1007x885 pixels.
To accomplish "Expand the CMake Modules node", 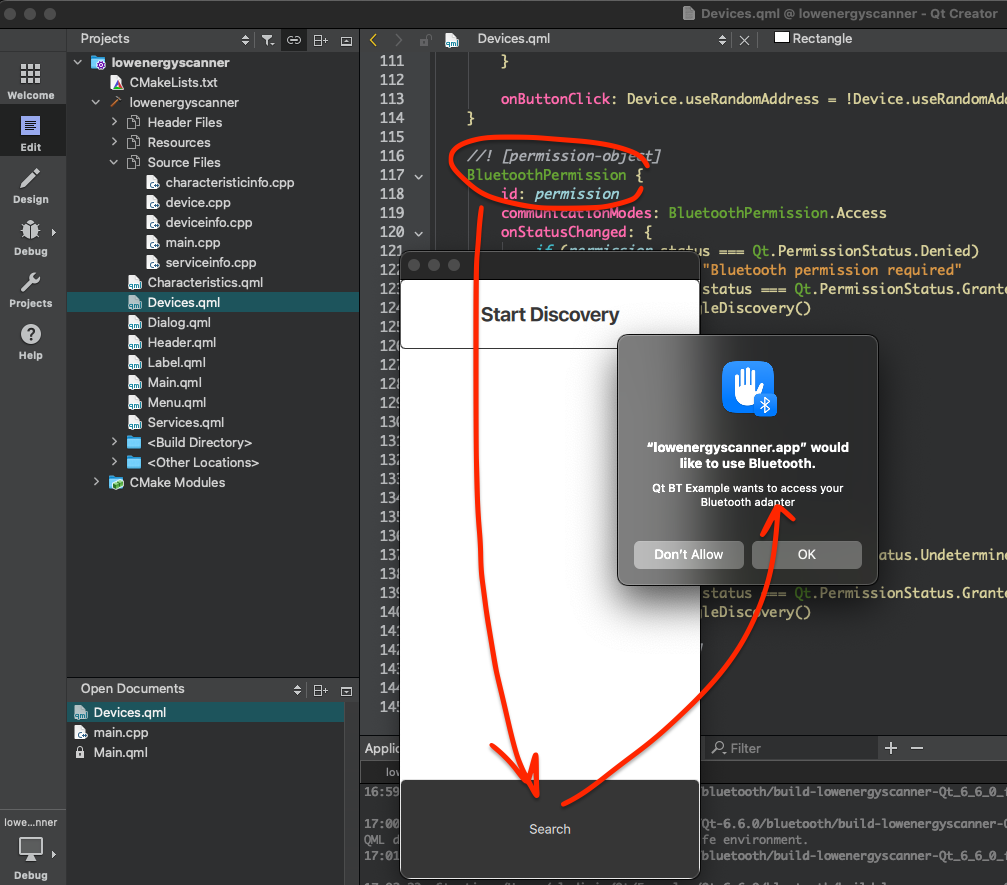I will coord(96,481).
